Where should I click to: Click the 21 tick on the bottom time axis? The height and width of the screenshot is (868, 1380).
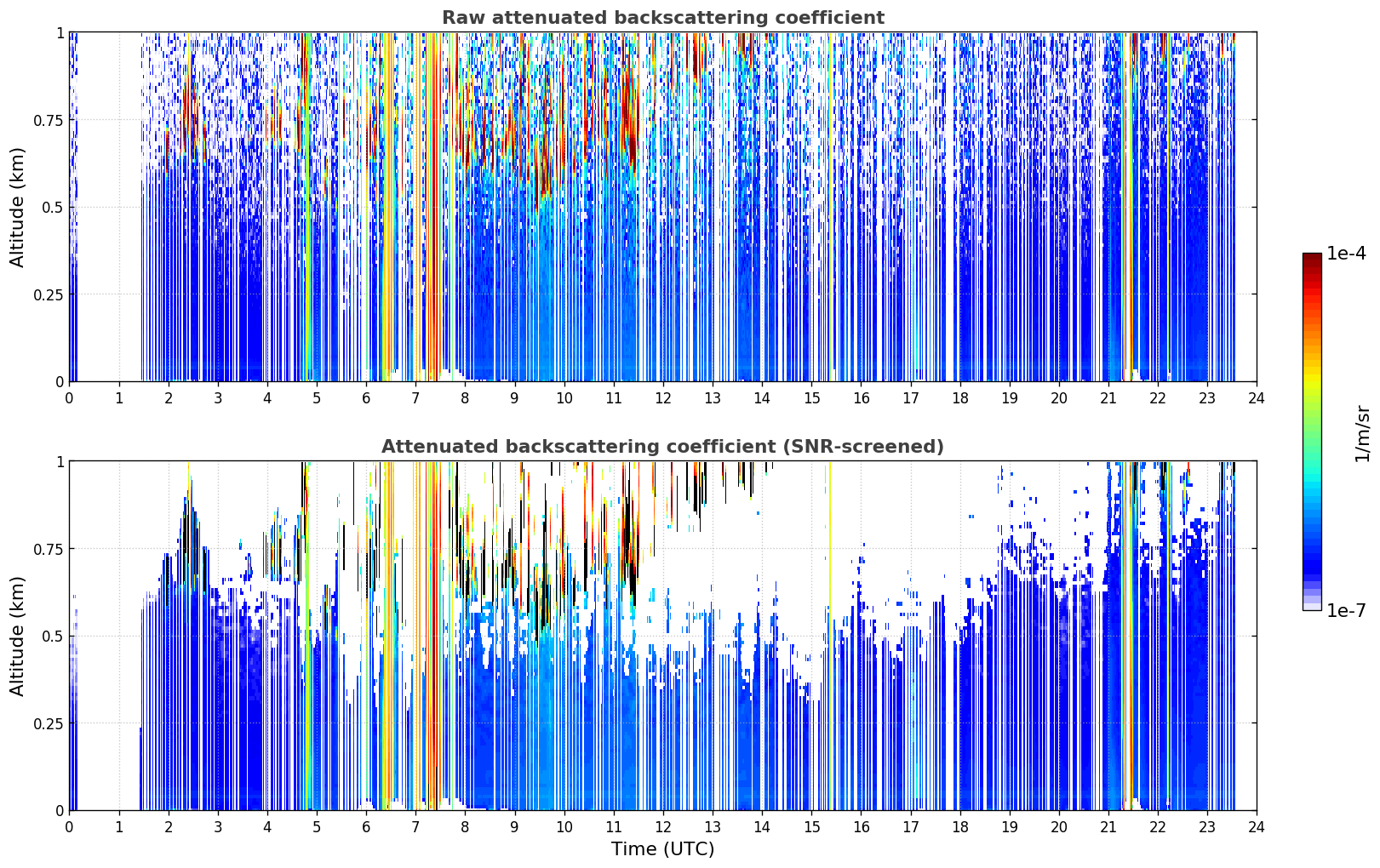(x=1108, y=827)
